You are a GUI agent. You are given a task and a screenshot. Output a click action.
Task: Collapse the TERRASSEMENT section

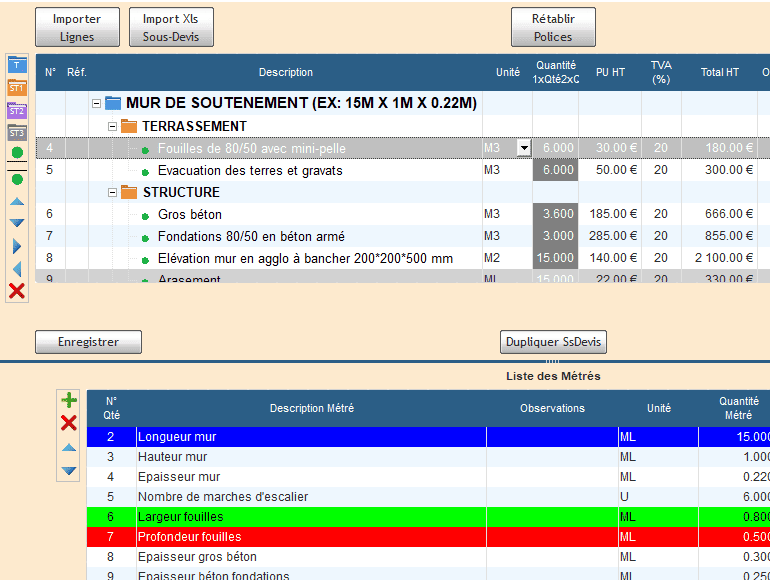click(x=112, y=126)
